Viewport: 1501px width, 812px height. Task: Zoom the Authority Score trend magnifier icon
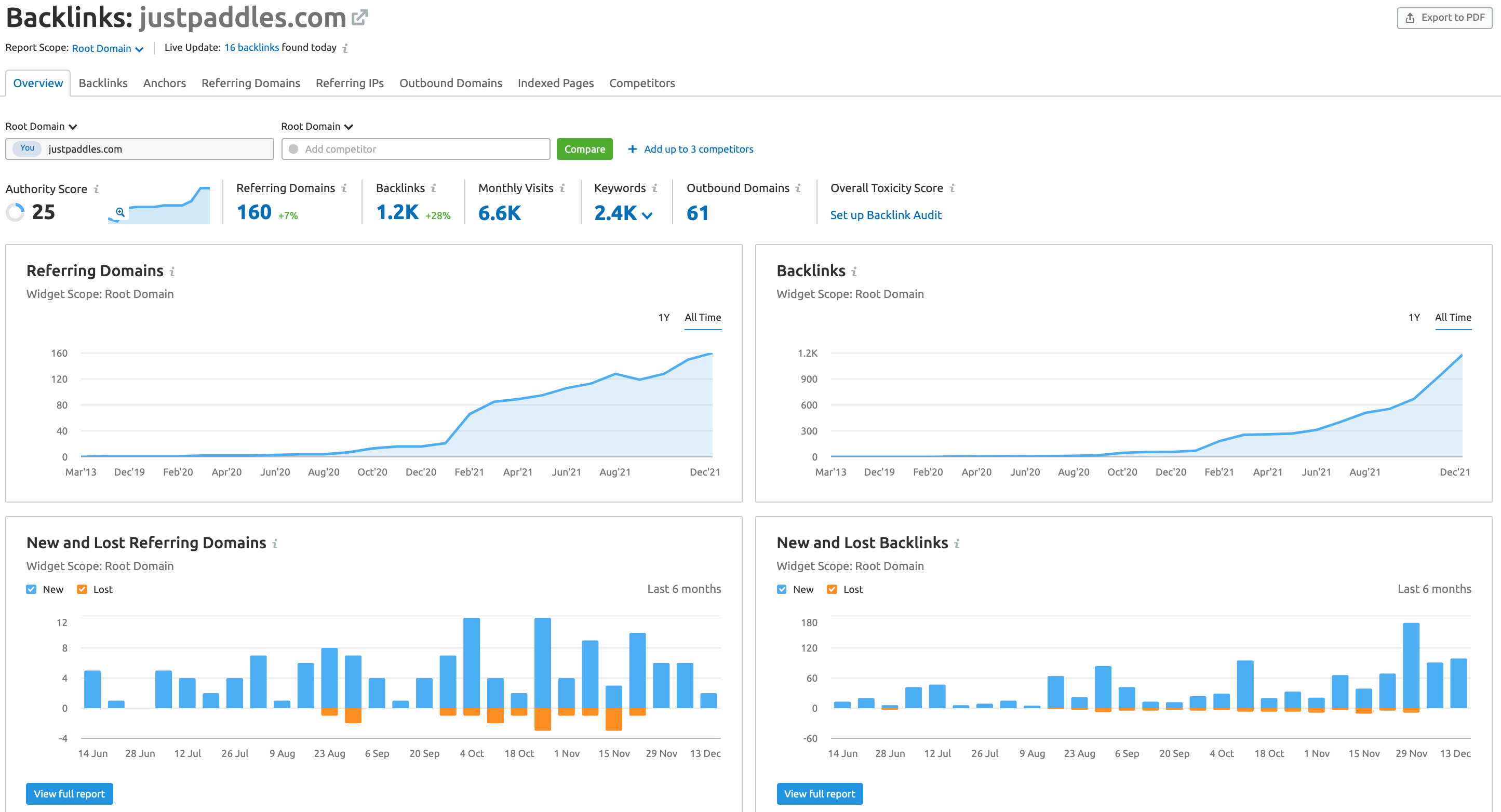120,212
